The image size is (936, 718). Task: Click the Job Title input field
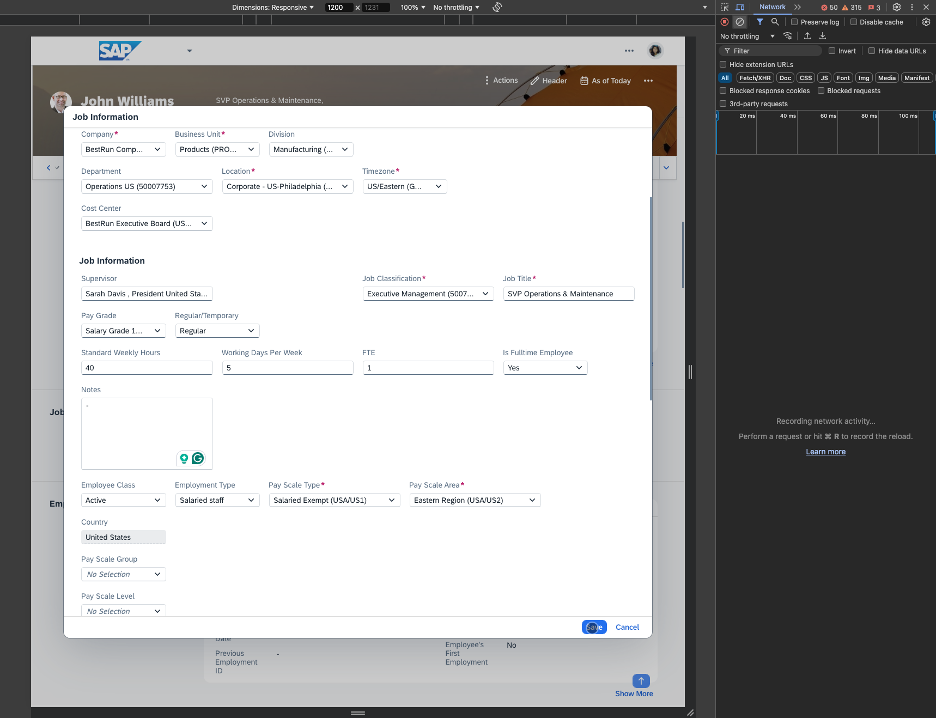(568, 294)
